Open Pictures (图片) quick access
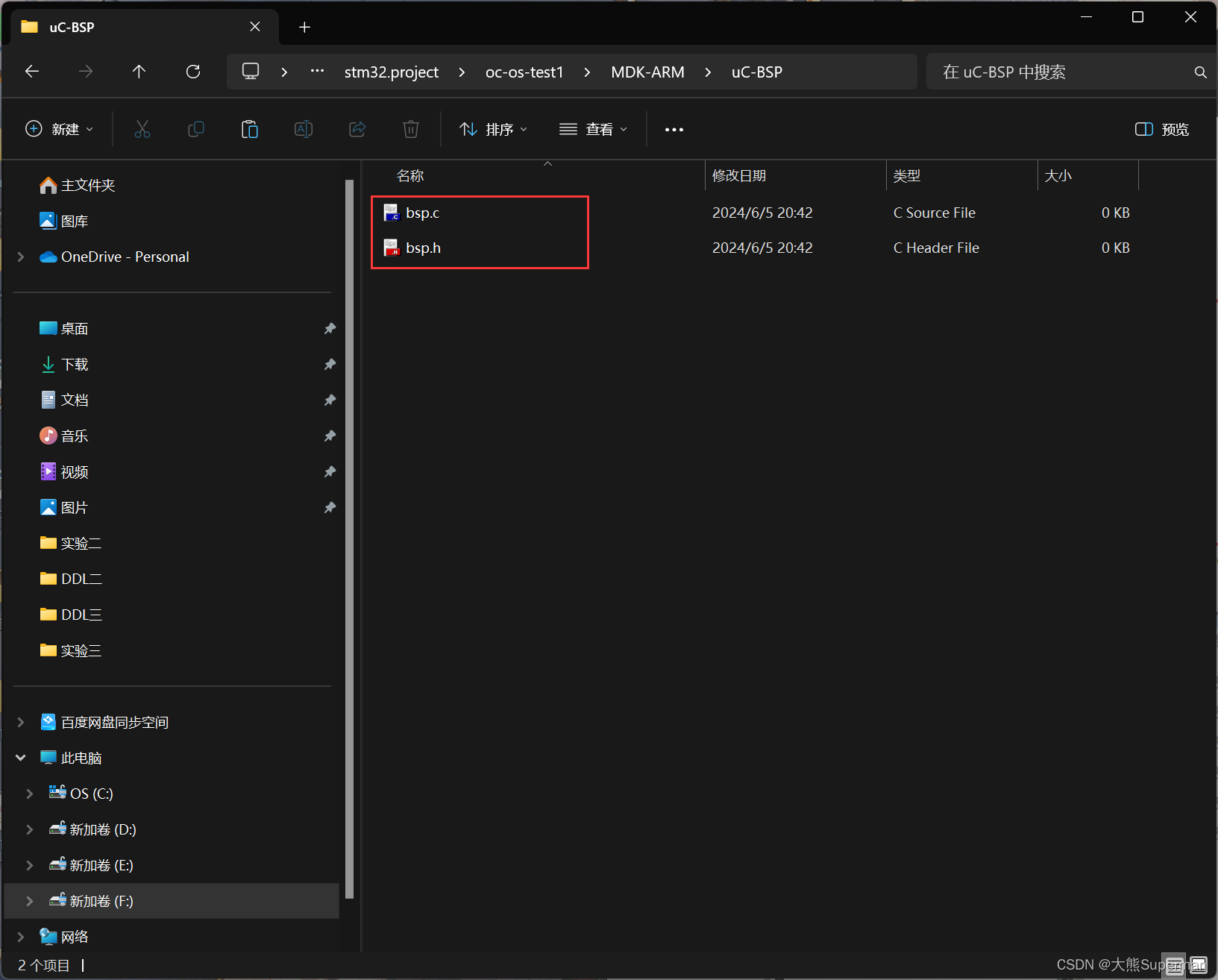Viewport: 1218px width, 980px height. [x=63, y=507]
